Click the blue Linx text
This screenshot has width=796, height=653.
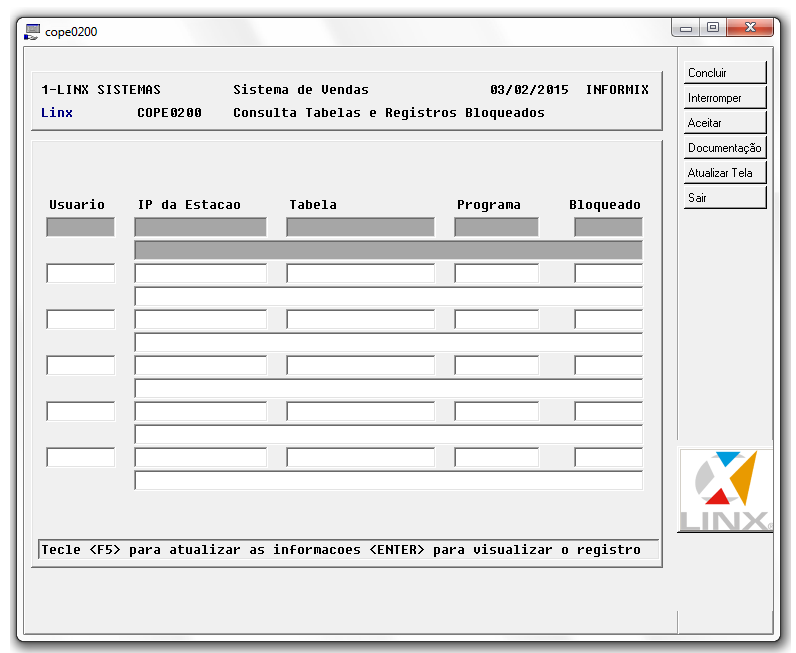point(57,113)
